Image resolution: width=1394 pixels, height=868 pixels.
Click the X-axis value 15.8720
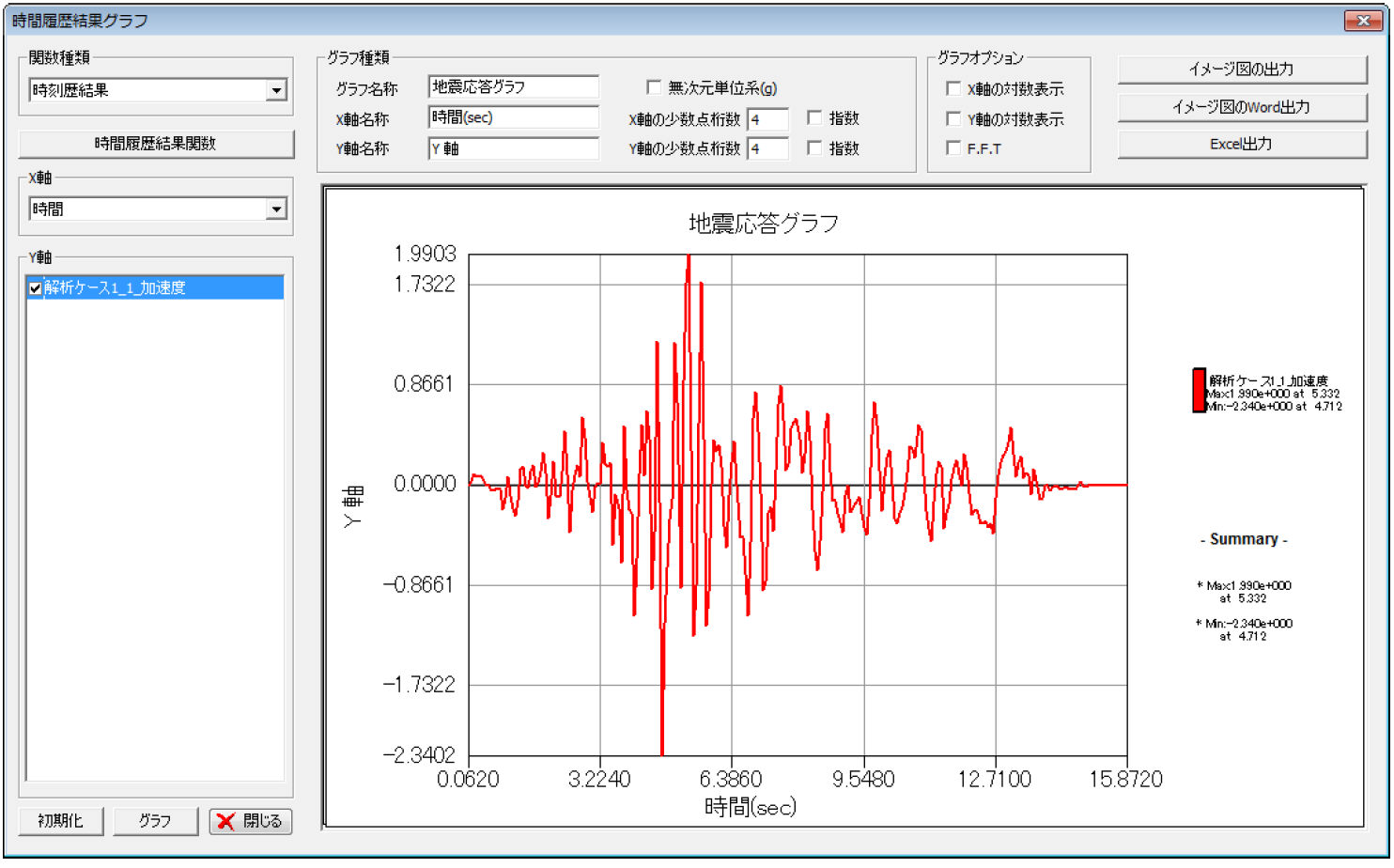[x=1125, y=779]
